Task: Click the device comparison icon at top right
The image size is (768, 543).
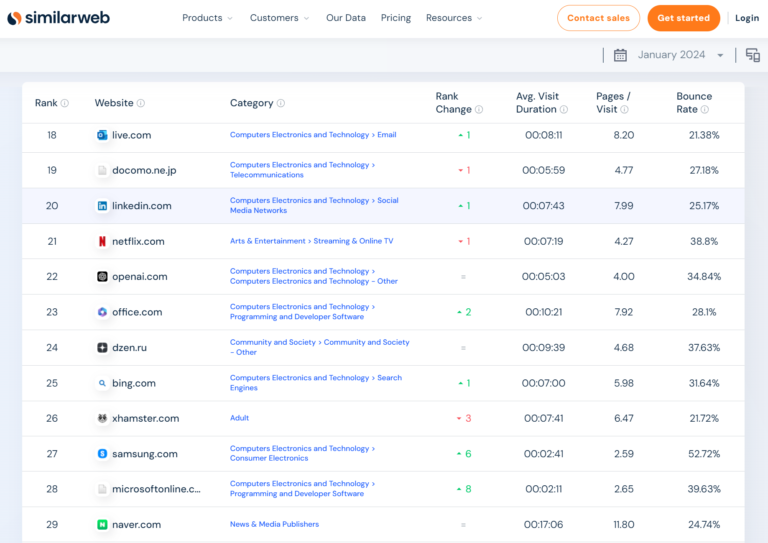Action: coord(752,55)
